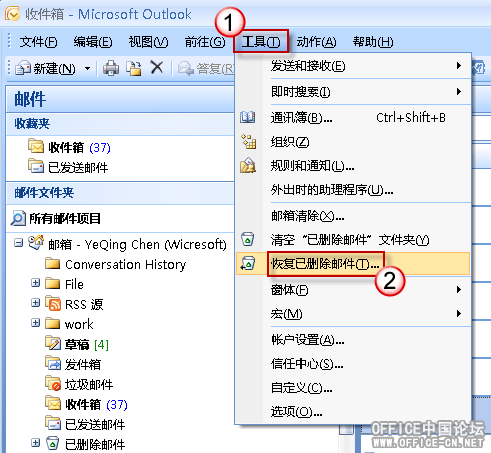Expand Send/Receive (发送和接收) submenu
Viewport: 491px width, 453px height.
(353, 66)
